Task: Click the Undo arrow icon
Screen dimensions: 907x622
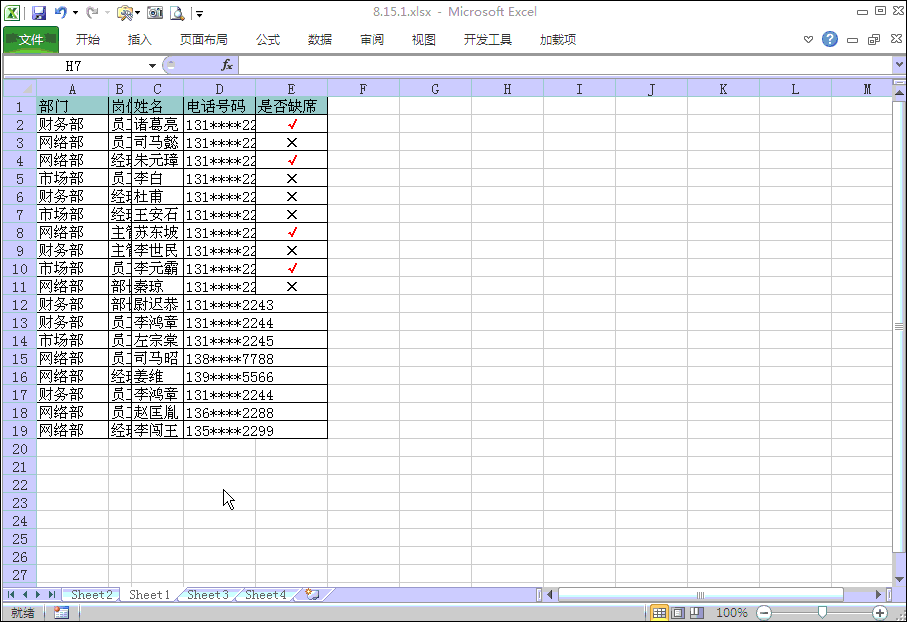Action: [x=61, y=12]
